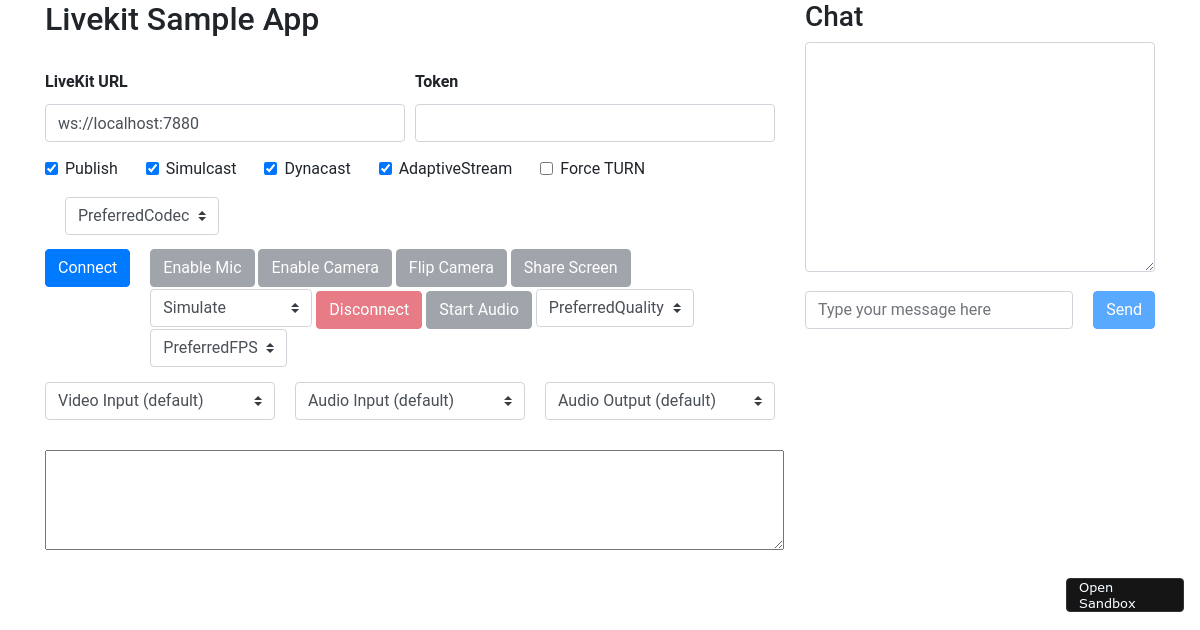This screenshot has width=1200, height=630.
Task: Disconnect from the room
Action: click(x=368, y=310)
